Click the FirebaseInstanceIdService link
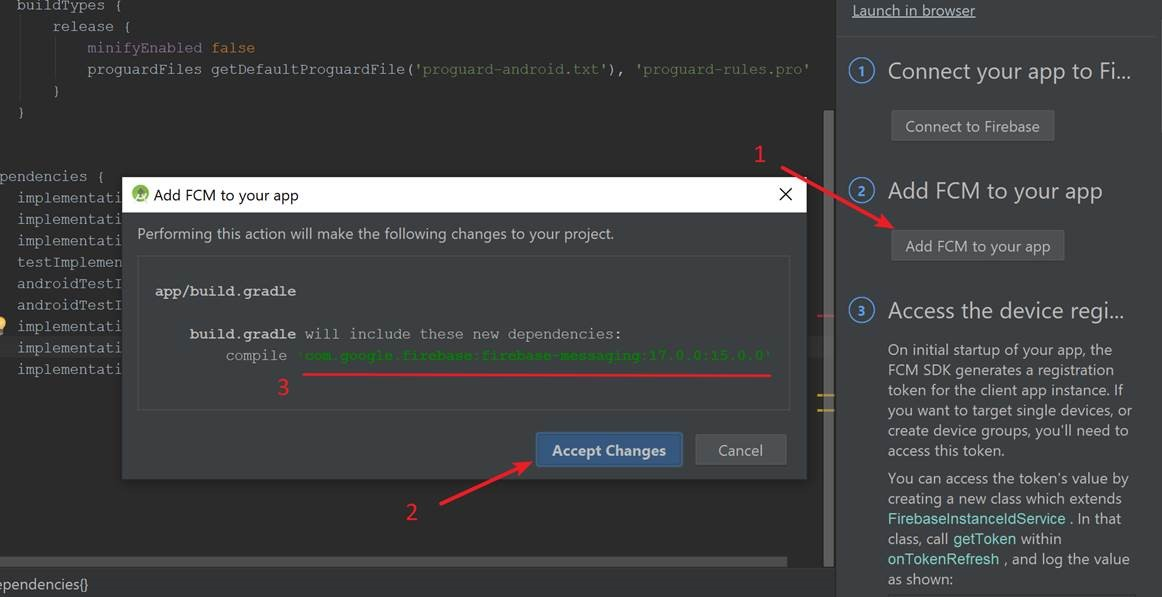 975,518
